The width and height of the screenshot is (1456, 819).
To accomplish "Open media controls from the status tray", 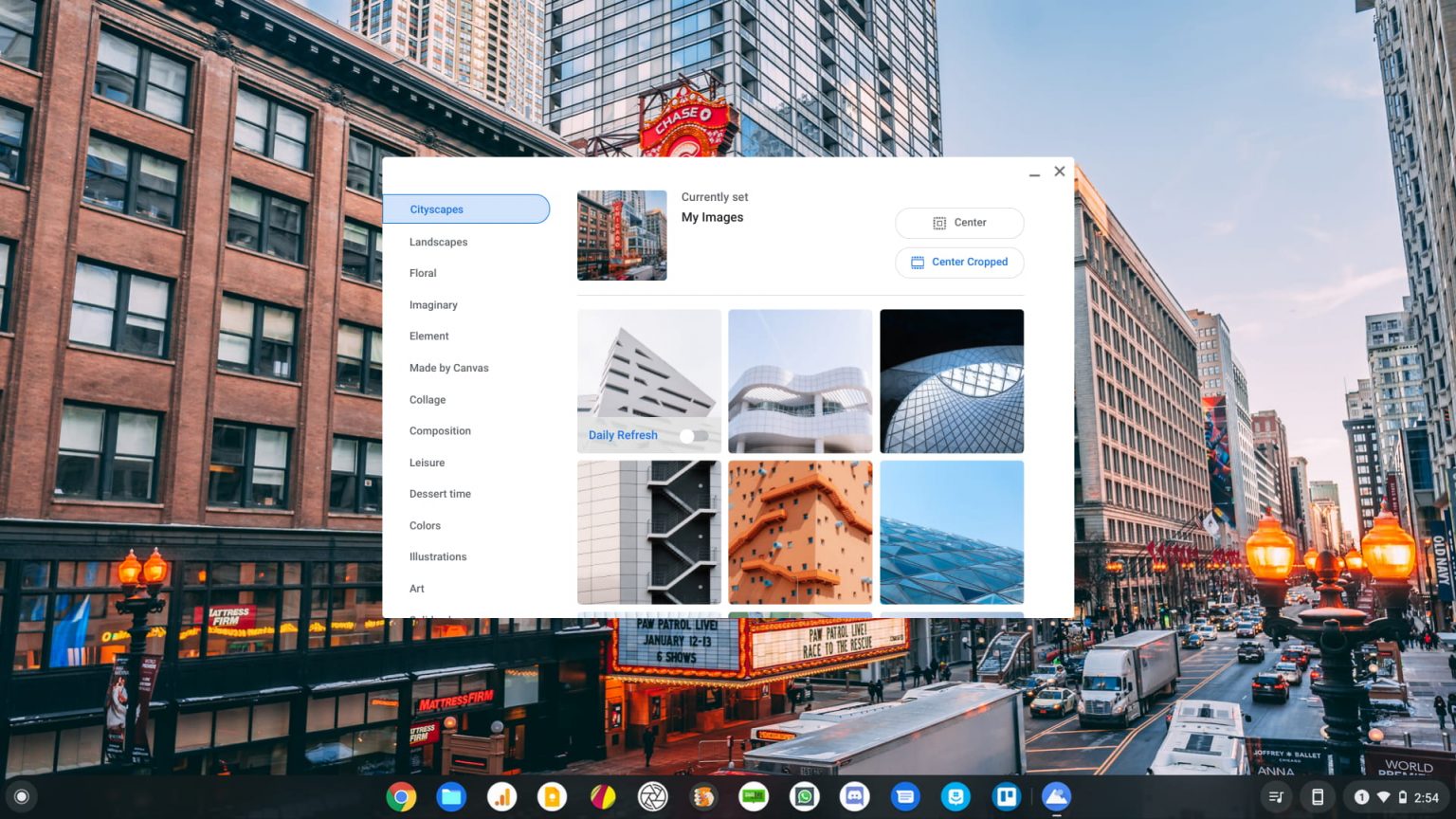I will [x=1275, y=796].
